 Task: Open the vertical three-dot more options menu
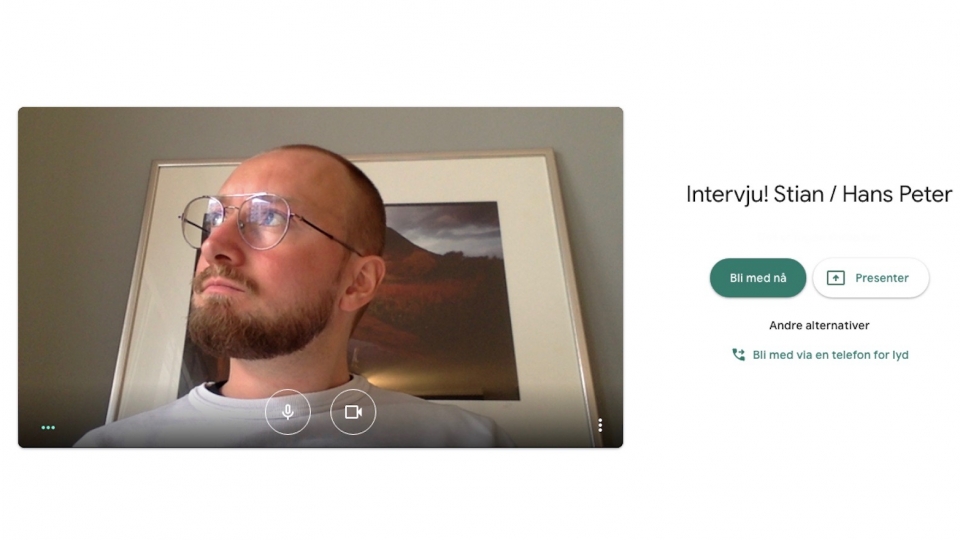coord(600,425)
